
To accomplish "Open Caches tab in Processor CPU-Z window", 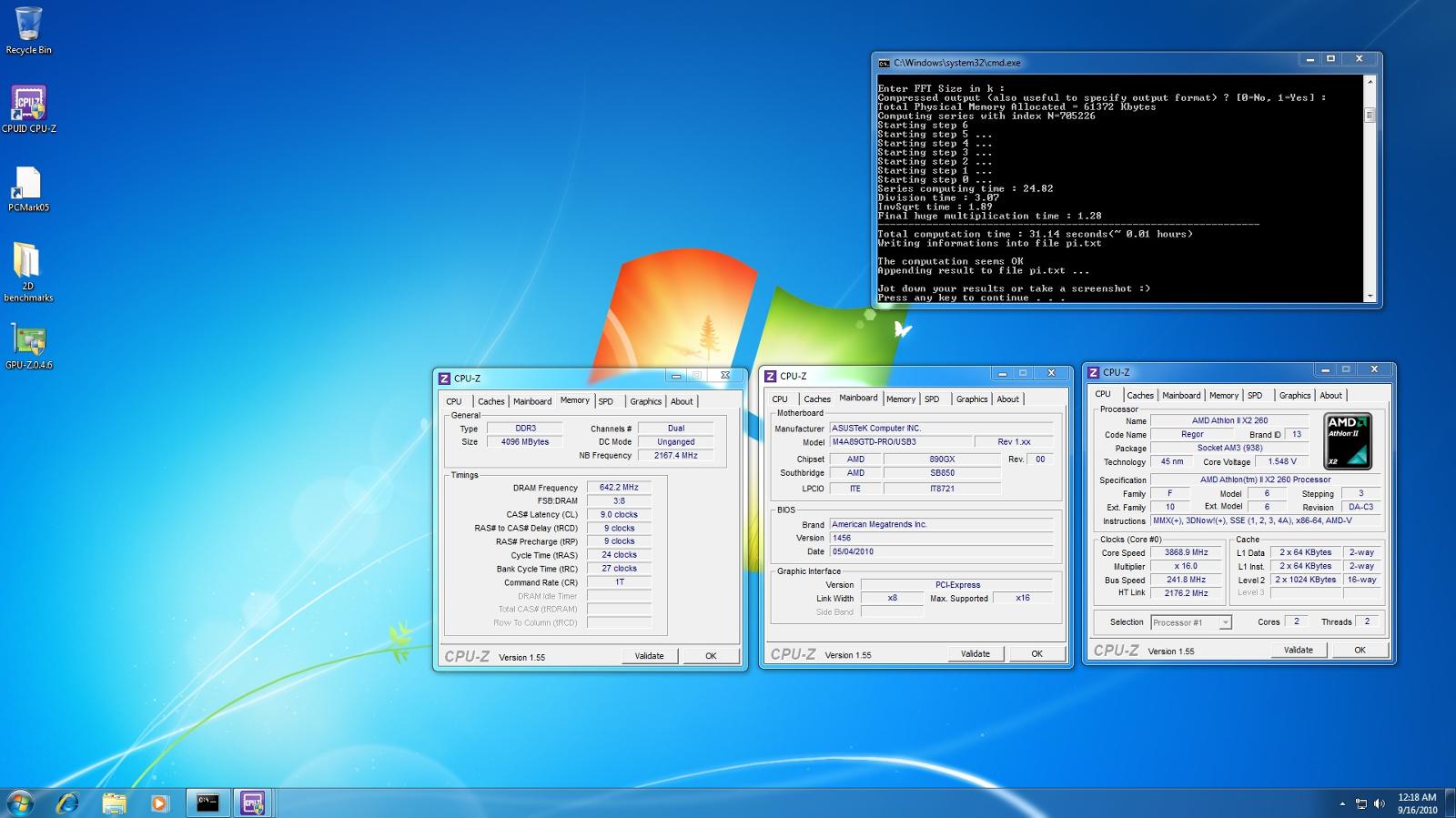I will coord(1140,396).
